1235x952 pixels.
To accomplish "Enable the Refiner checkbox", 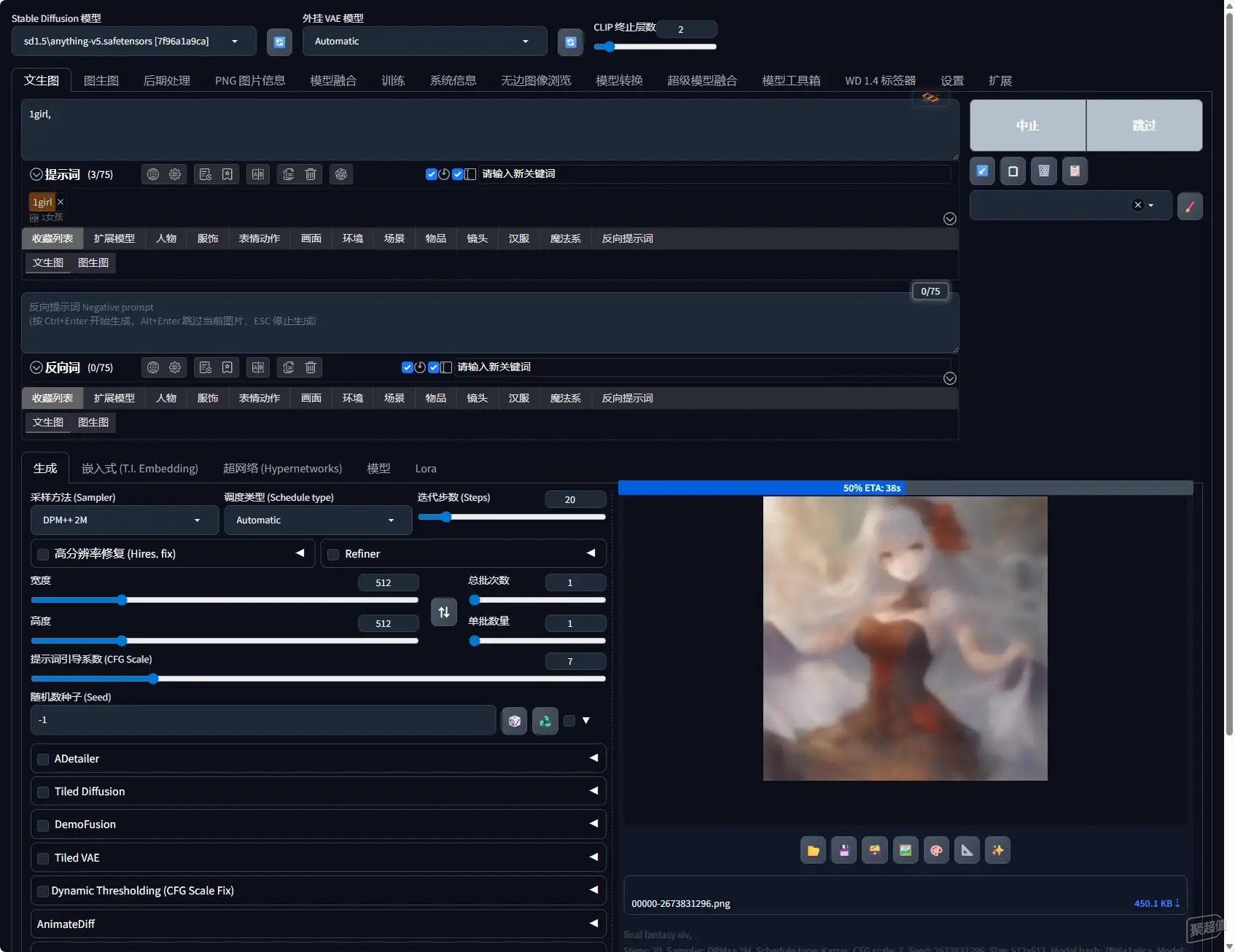I will pyautogui.click(x=333, y=555).
